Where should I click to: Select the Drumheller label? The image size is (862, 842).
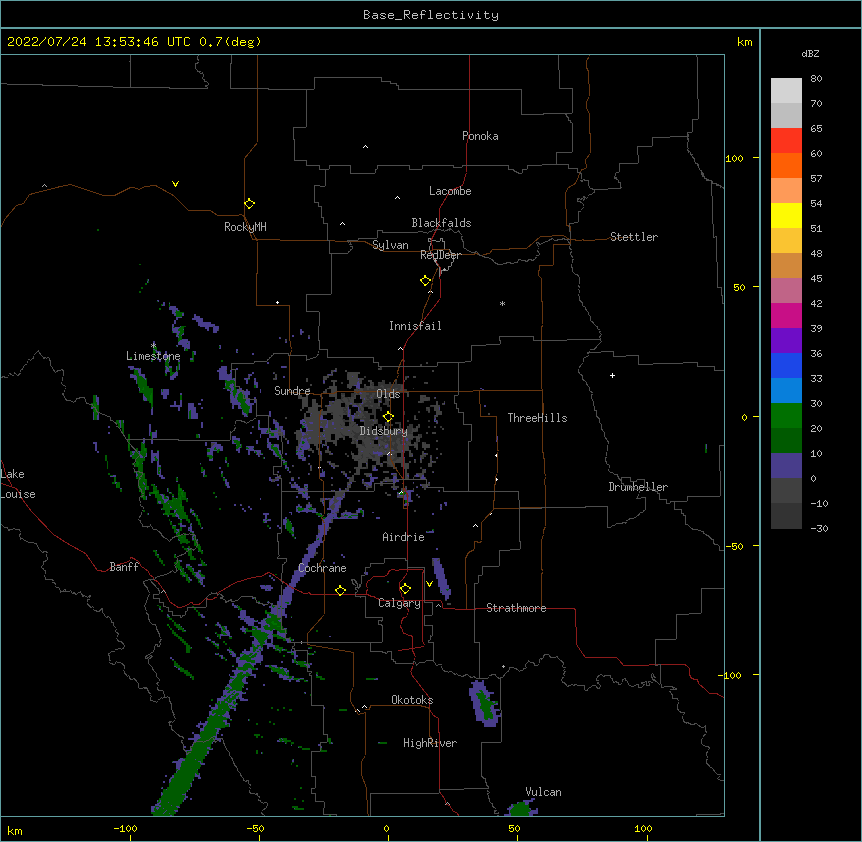[638, 487]
